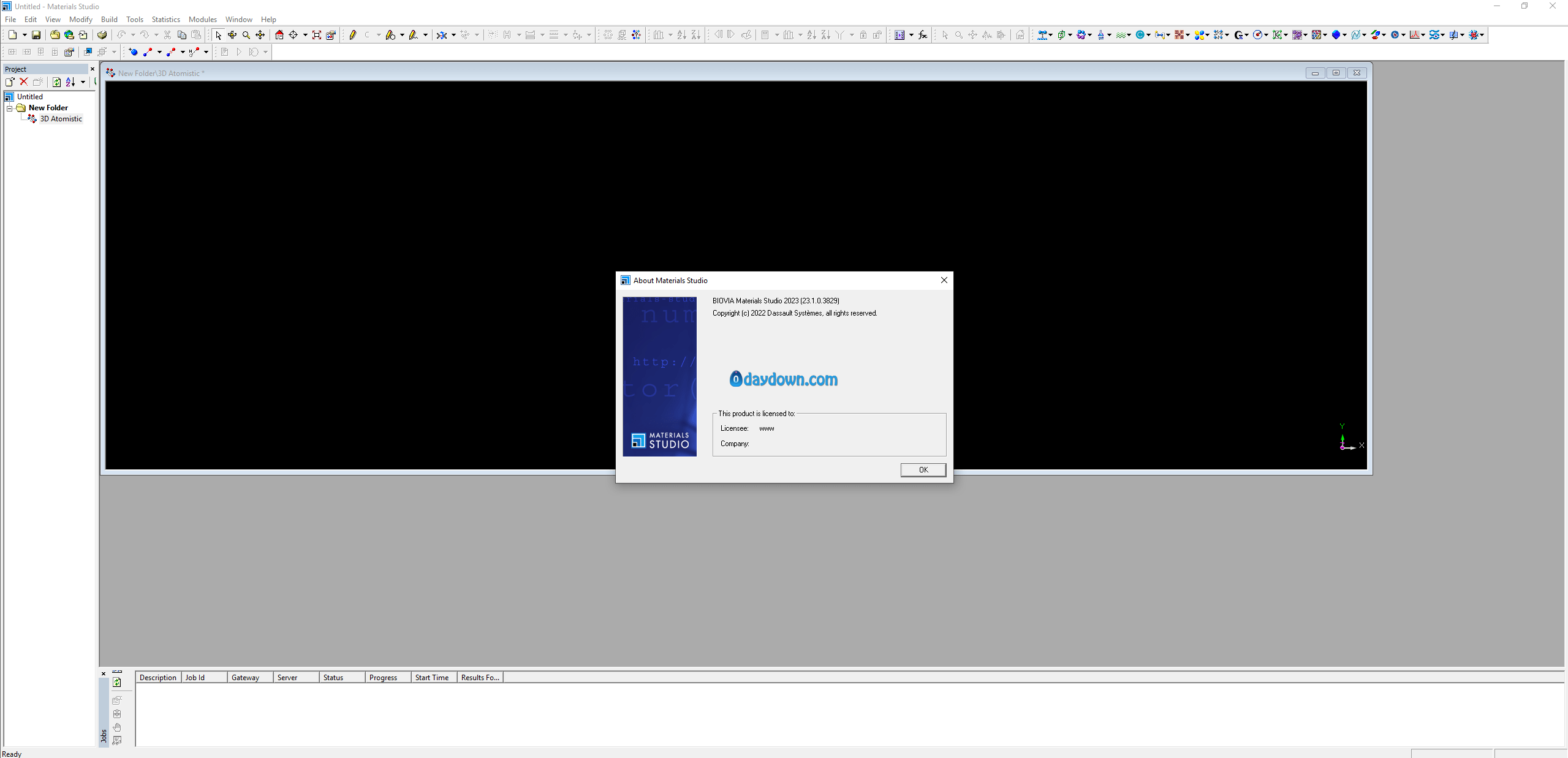Click OK in About Materials Studio dialog
This screenshot has height=758, width=1568.
(x=923, y=469)
